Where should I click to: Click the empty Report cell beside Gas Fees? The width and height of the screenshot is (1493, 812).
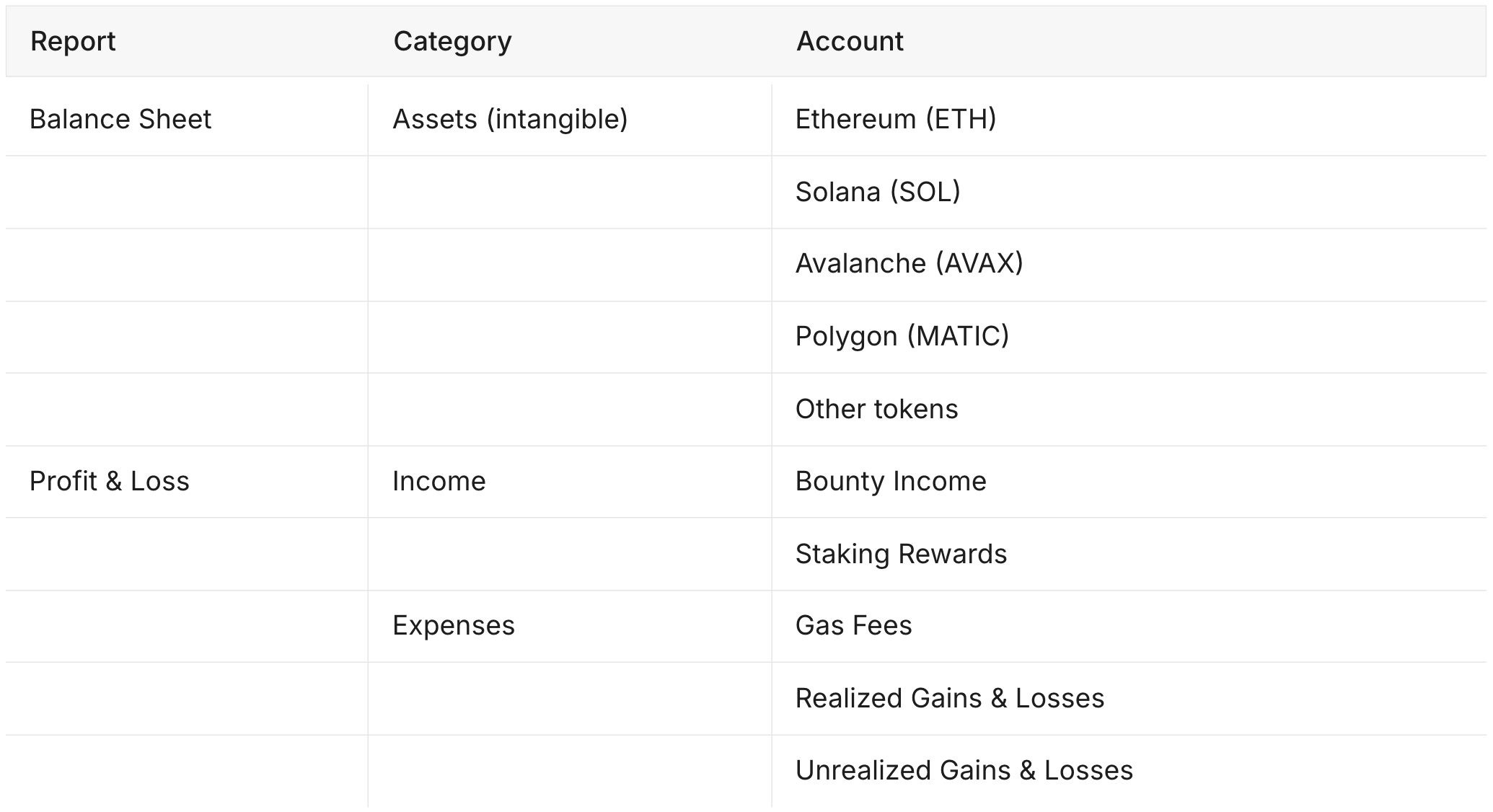click(186, 626)
